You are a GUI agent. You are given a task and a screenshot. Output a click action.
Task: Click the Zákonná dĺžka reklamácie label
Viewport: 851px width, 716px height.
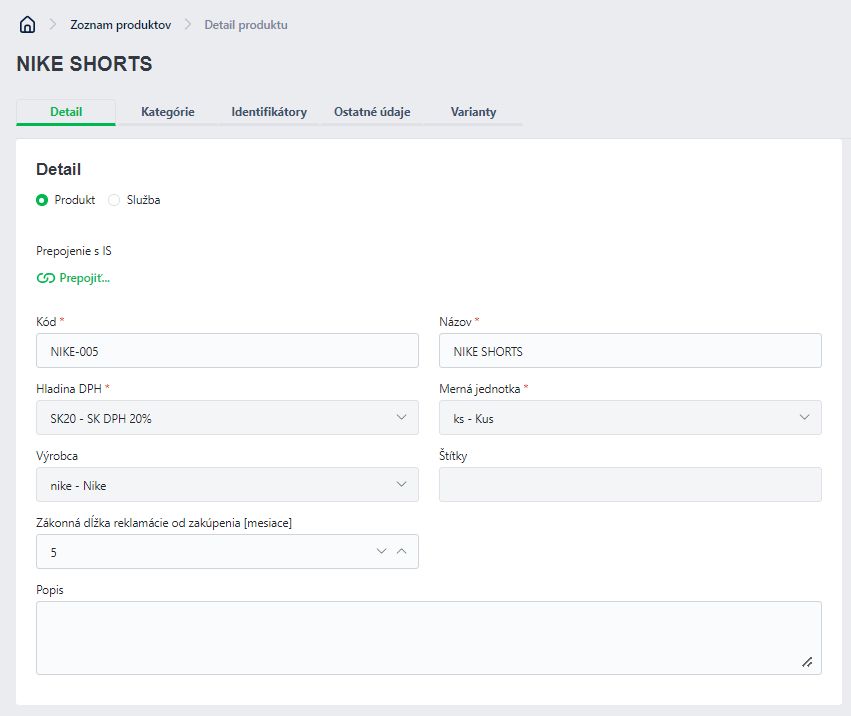pos(164,523)
